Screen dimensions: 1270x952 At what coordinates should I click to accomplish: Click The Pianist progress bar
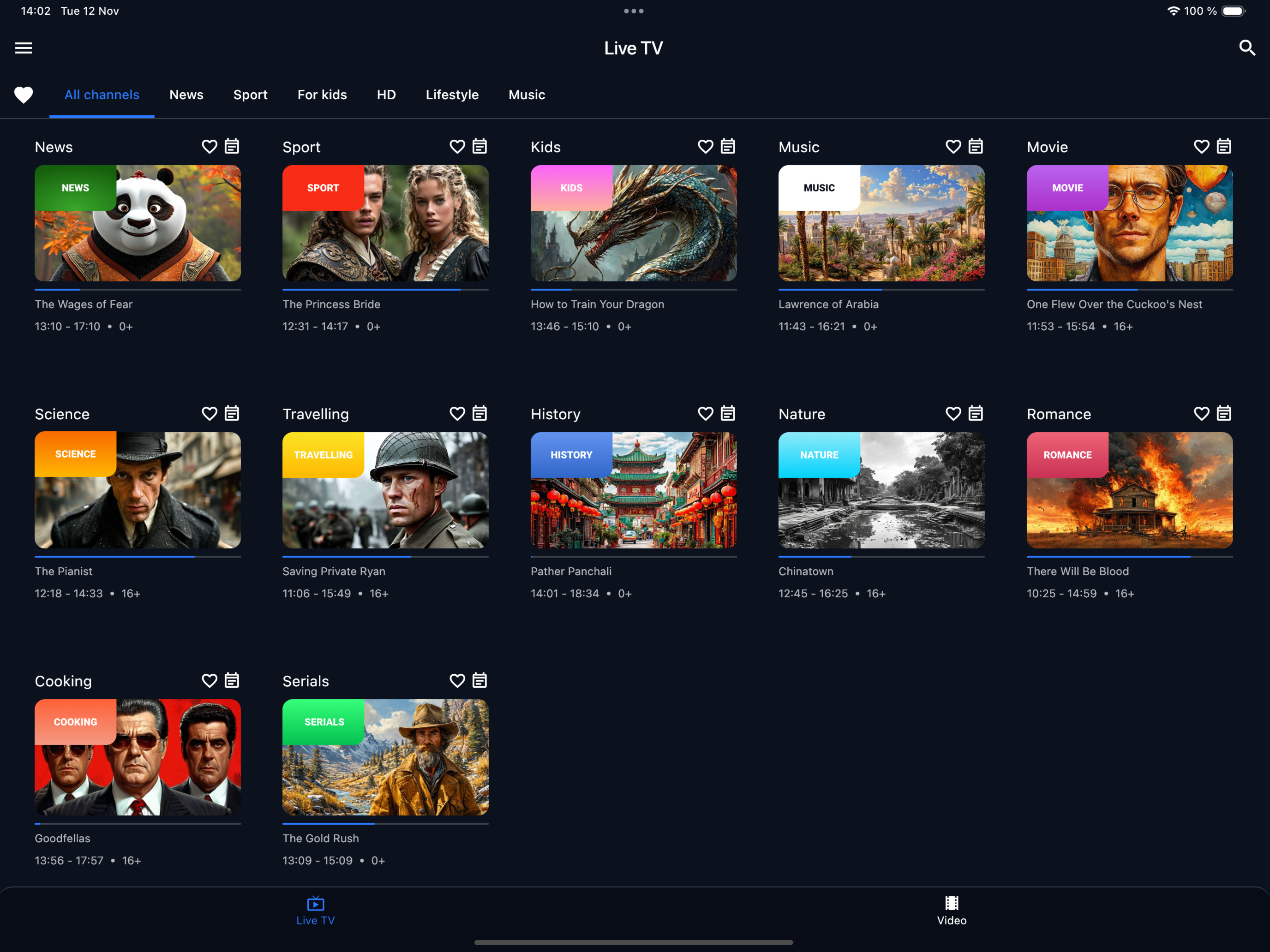[138, 557]
